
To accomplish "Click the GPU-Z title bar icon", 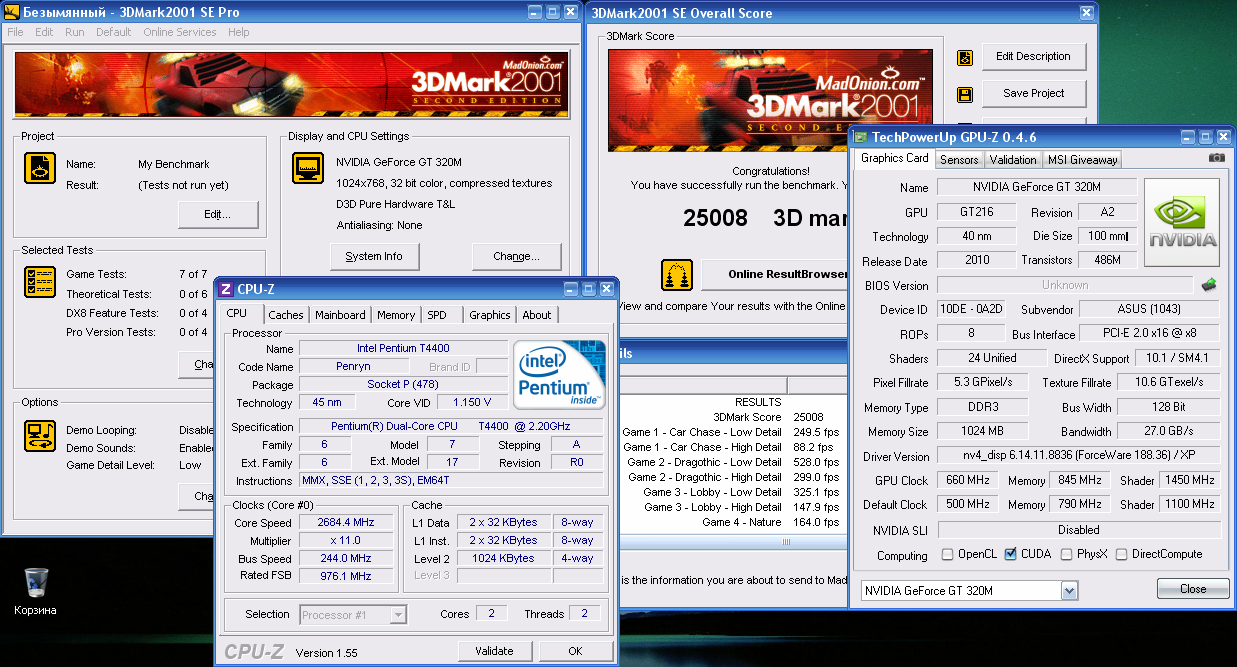I will point(859,137).
